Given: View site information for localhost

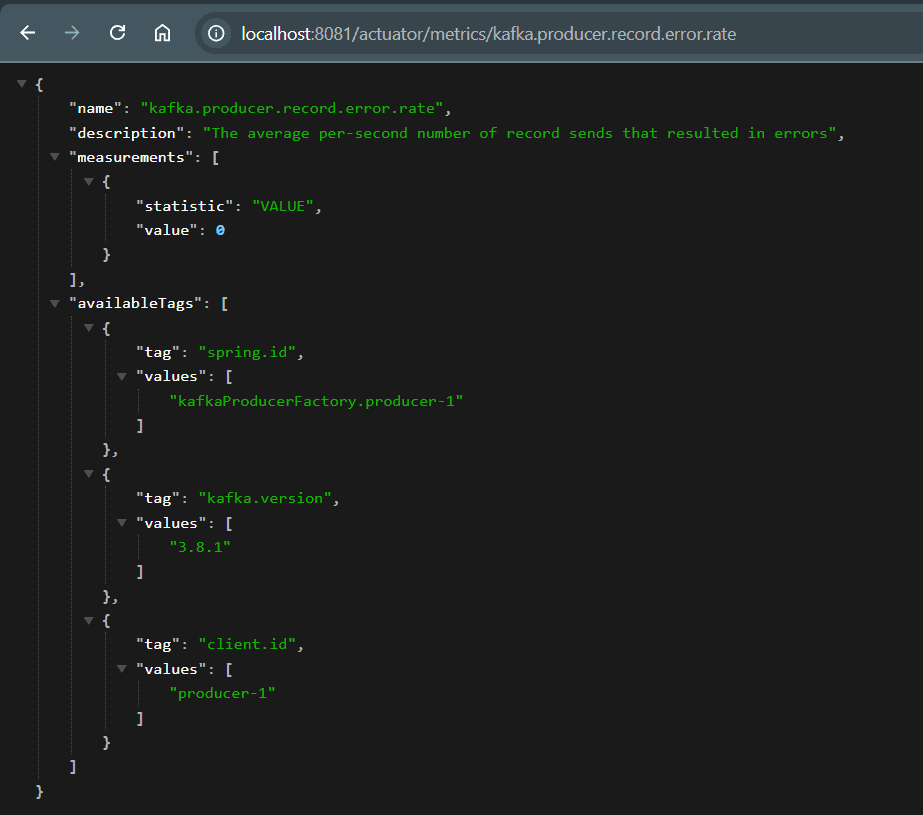Looking at the screenshot, I should point(215,34).
